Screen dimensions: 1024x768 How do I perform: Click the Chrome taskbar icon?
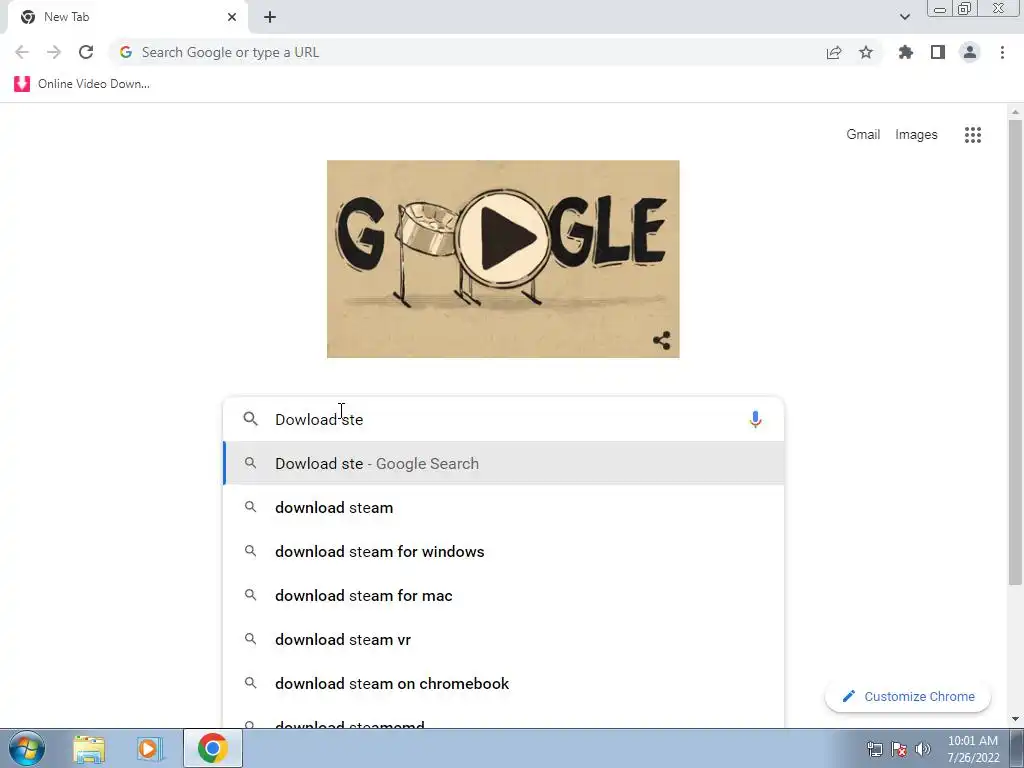coord(212,748)
